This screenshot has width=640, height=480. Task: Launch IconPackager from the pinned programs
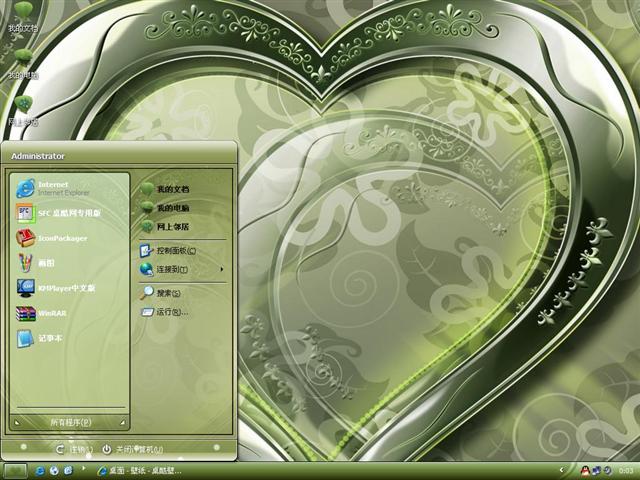tap(60, 238)
